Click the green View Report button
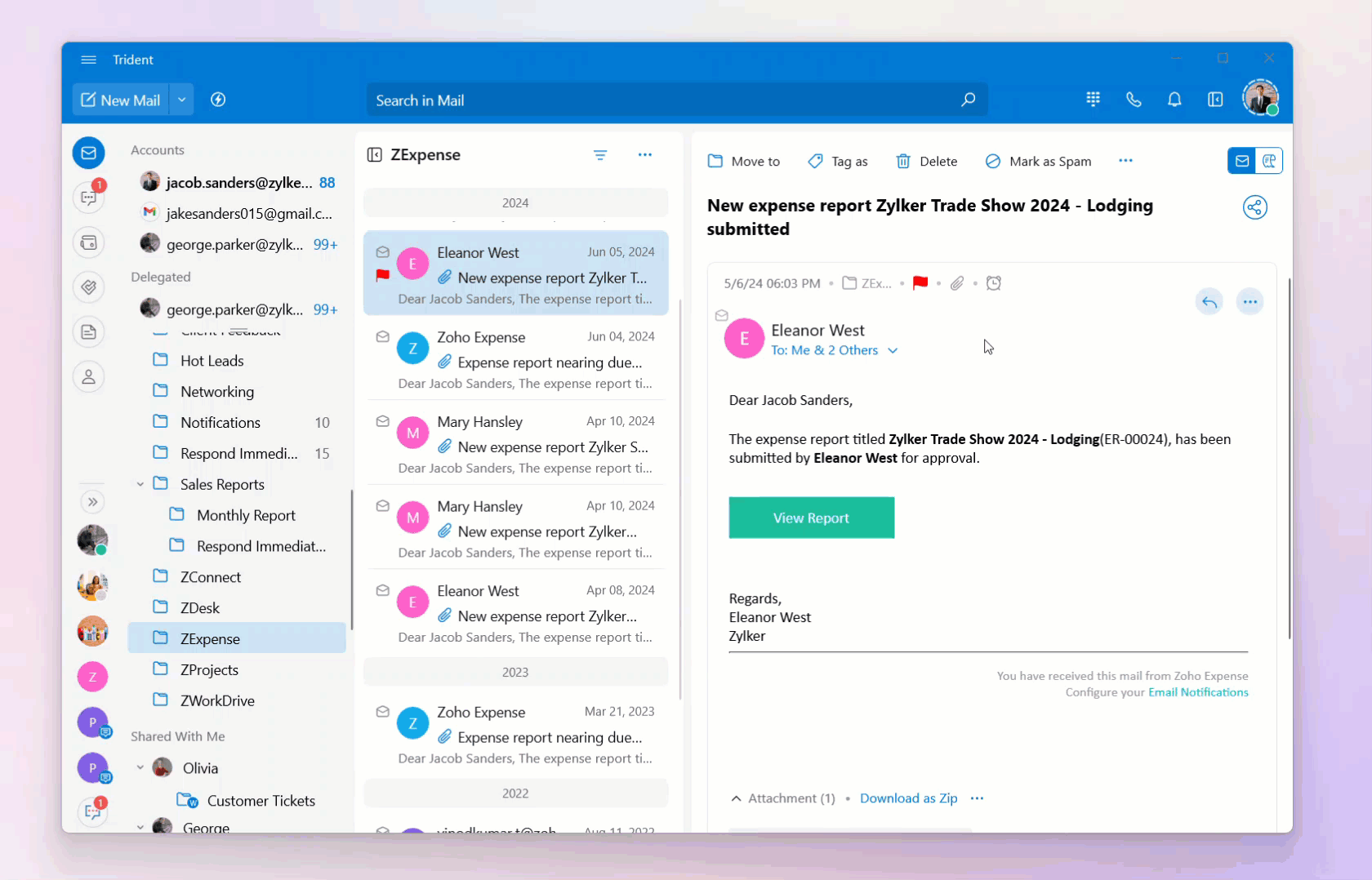 pyautogui.click(x=812, y=518)
